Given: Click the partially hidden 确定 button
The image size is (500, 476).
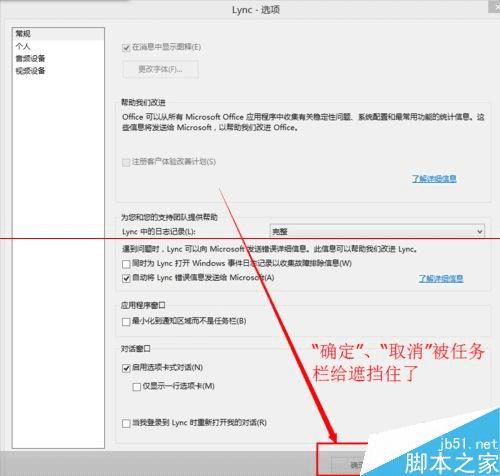Looking at the screenshot, I should [x=348, y=464].
